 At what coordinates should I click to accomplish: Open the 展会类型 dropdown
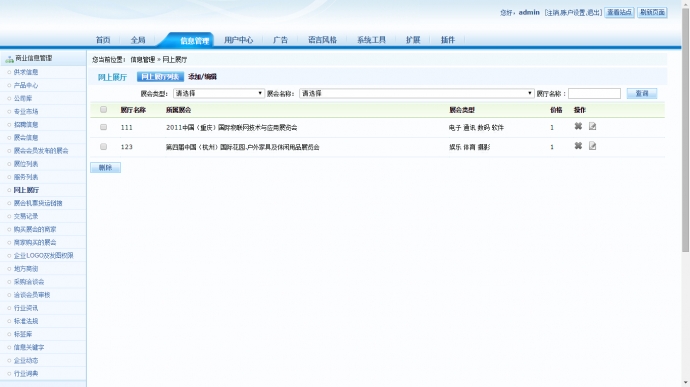(x=219, y=93)
